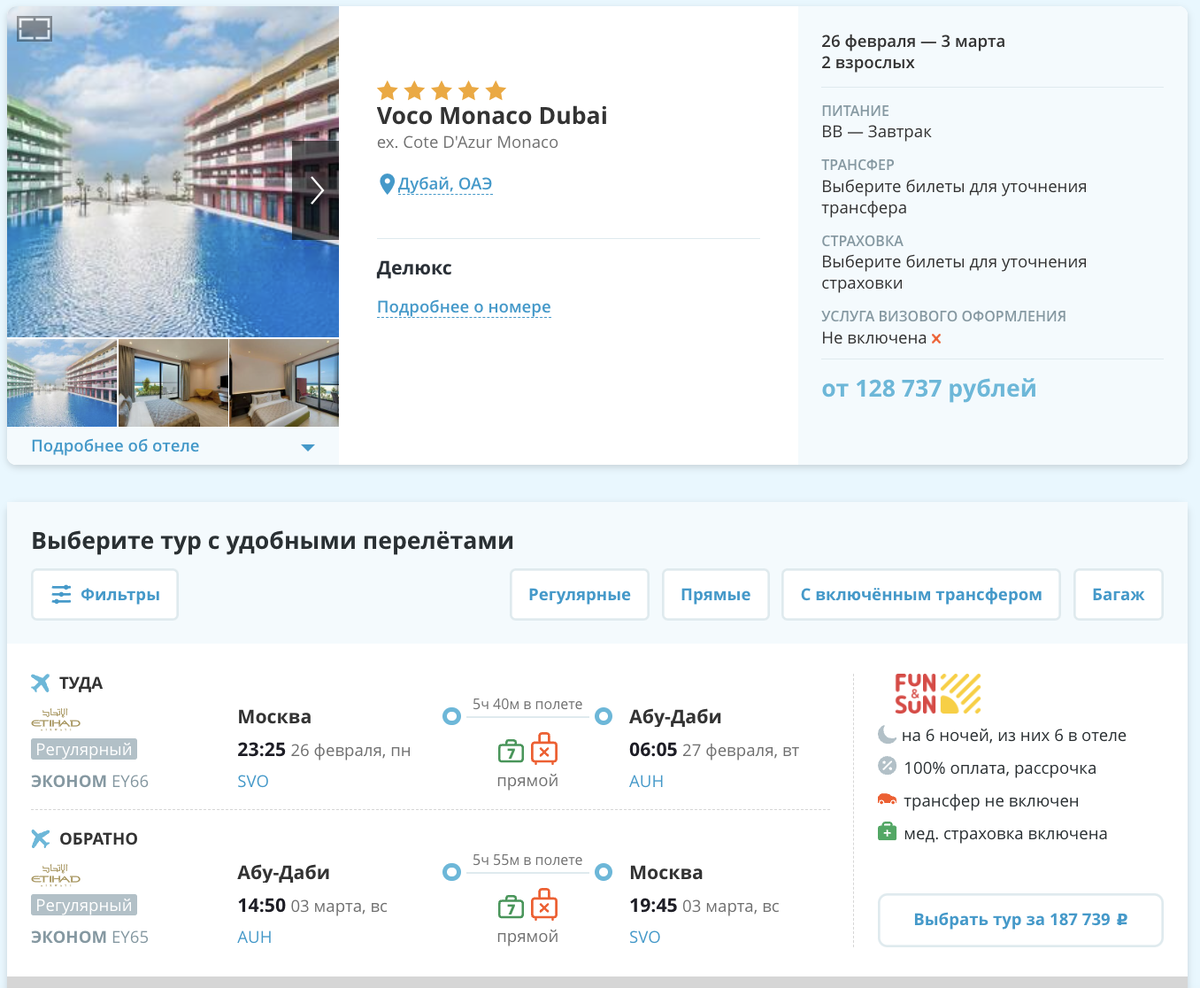Click outbound no-checked-luggage icon
The height and width of the screenshot is (988, 1200).
(x=544, y=750)
